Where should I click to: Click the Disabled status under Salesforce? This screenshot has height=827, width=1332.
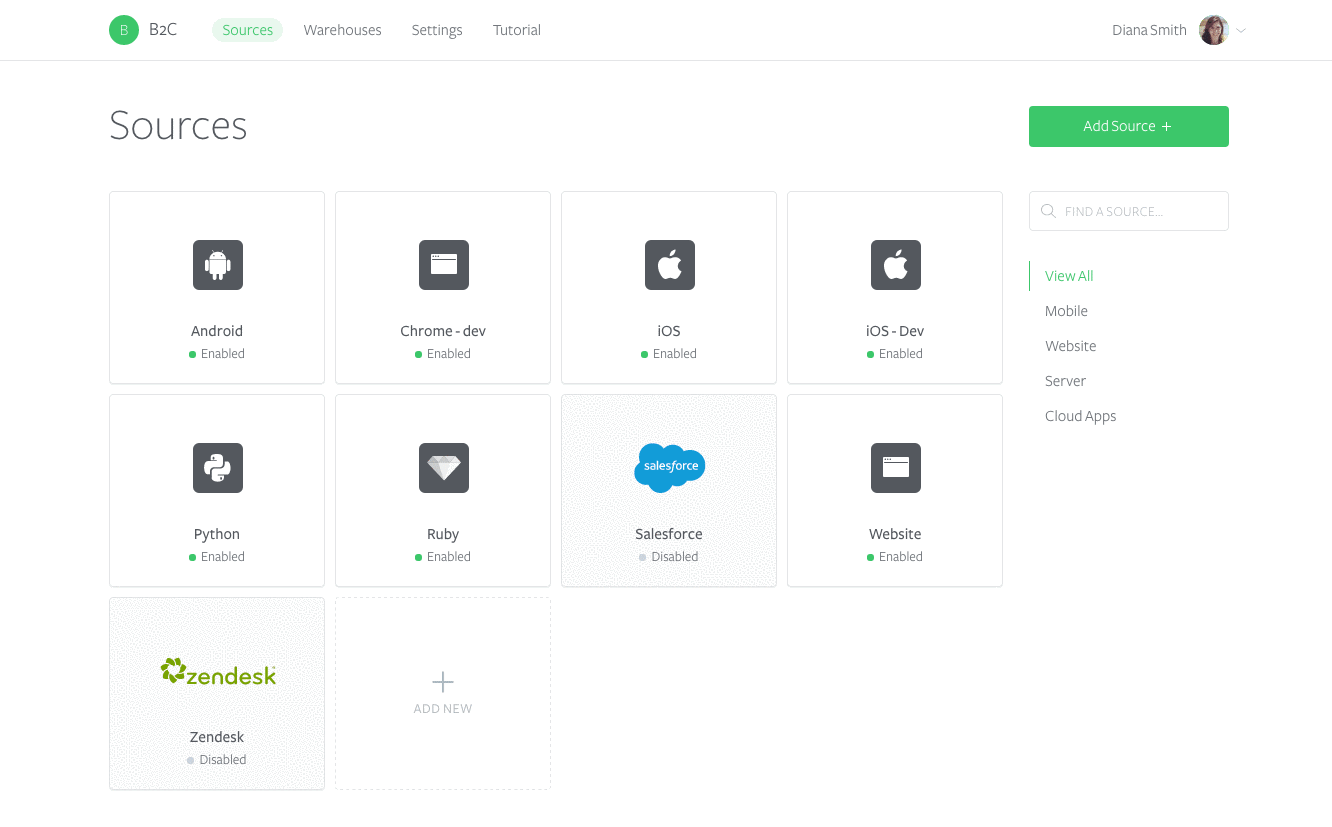pos(669,557)
